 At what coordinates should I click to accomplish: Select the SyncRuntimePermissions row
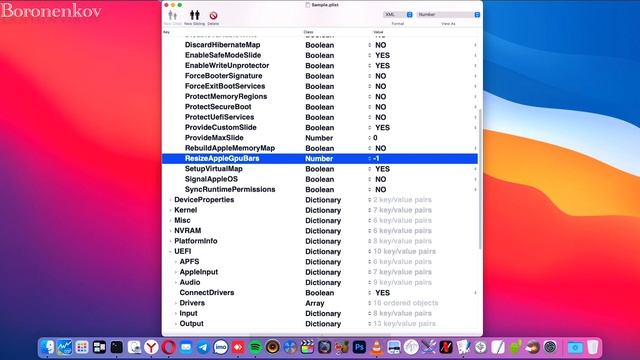click(320, 189)
